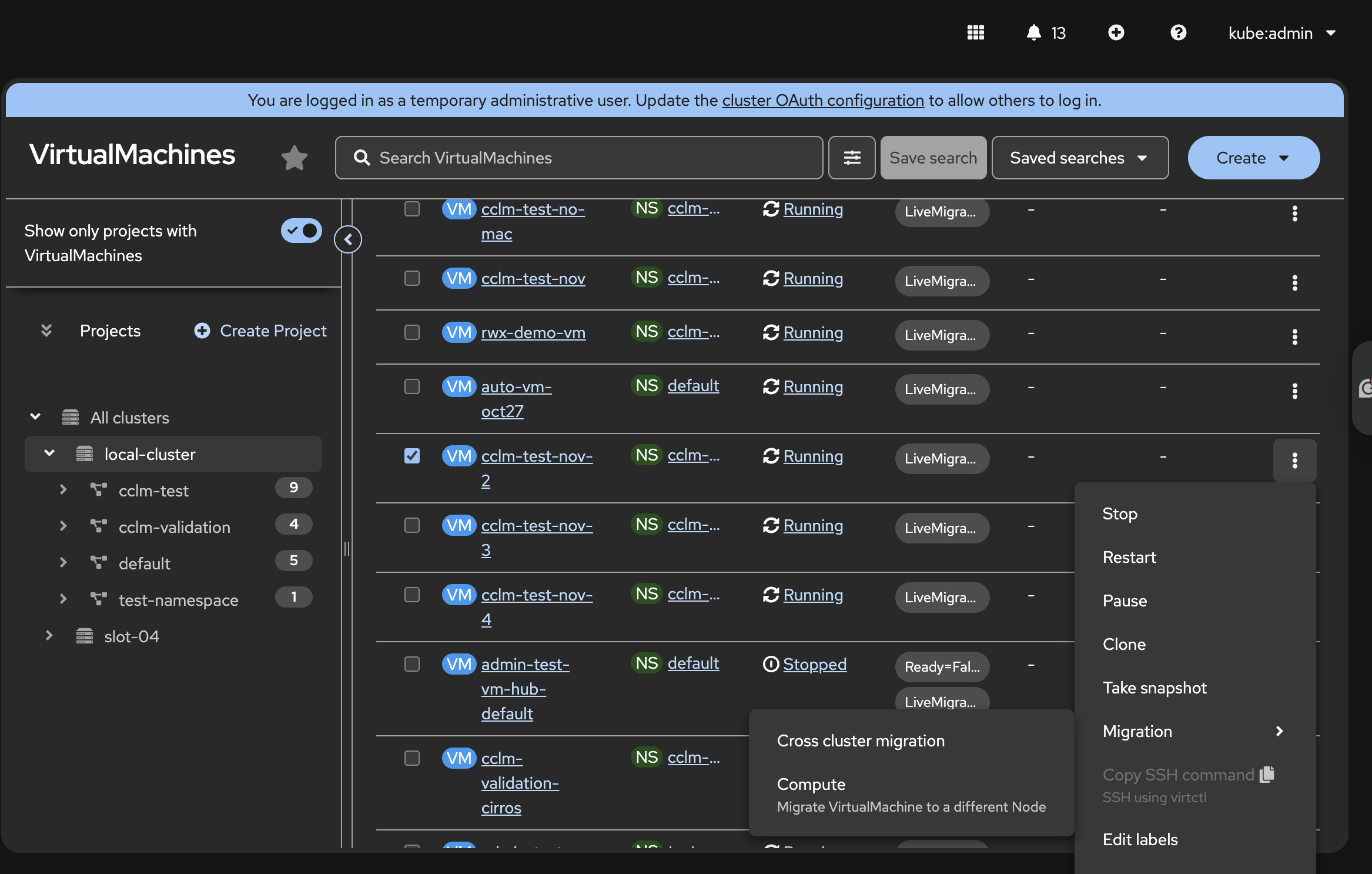1372x874 pixels.
Task: Collapse the projects sidebar with arrow icon
Action: point(348,239)
